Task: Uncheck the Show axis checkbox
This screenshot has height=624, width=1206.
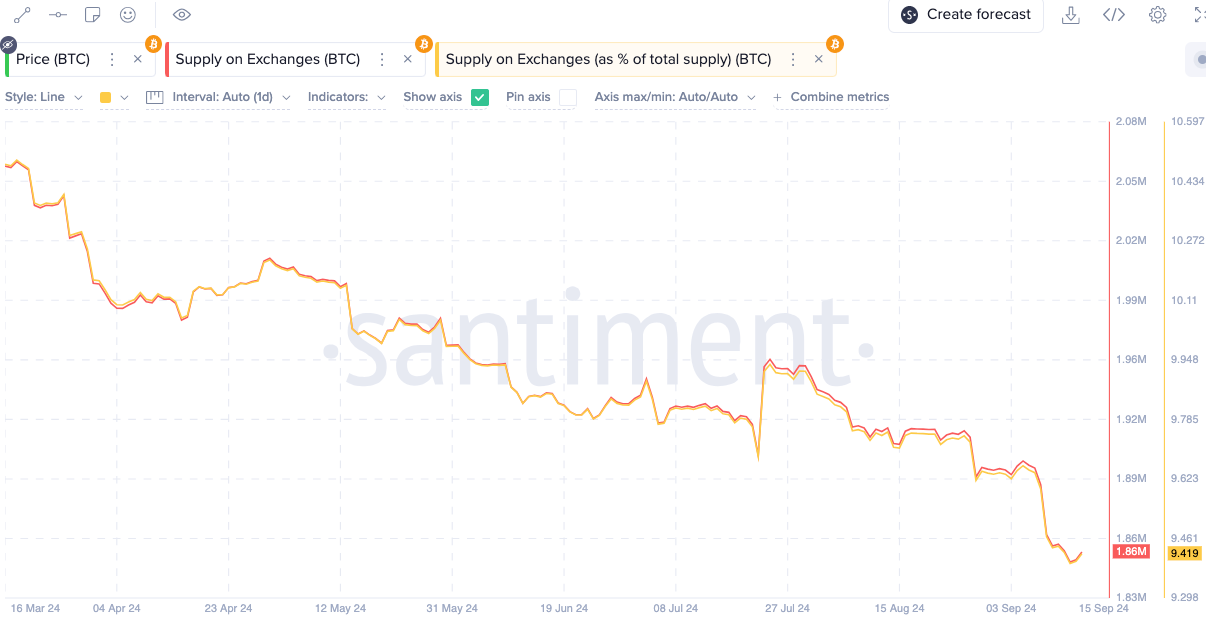Action: click(480, 97)
